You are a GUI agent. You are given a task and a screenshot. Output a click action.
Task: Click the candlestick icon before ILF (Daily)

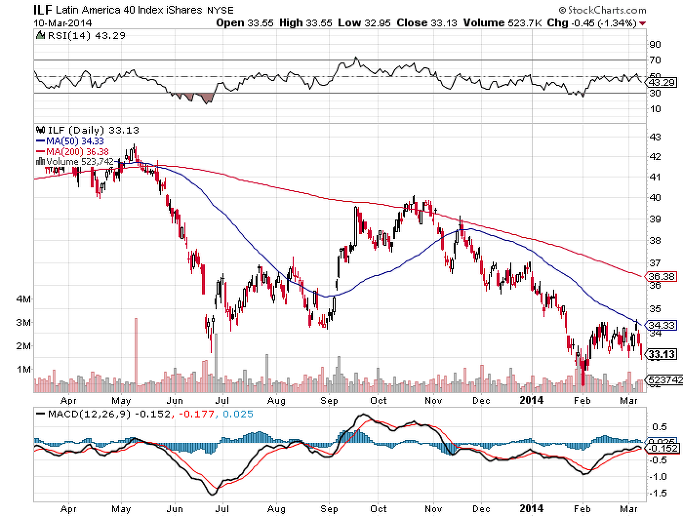tap(41, 130)
